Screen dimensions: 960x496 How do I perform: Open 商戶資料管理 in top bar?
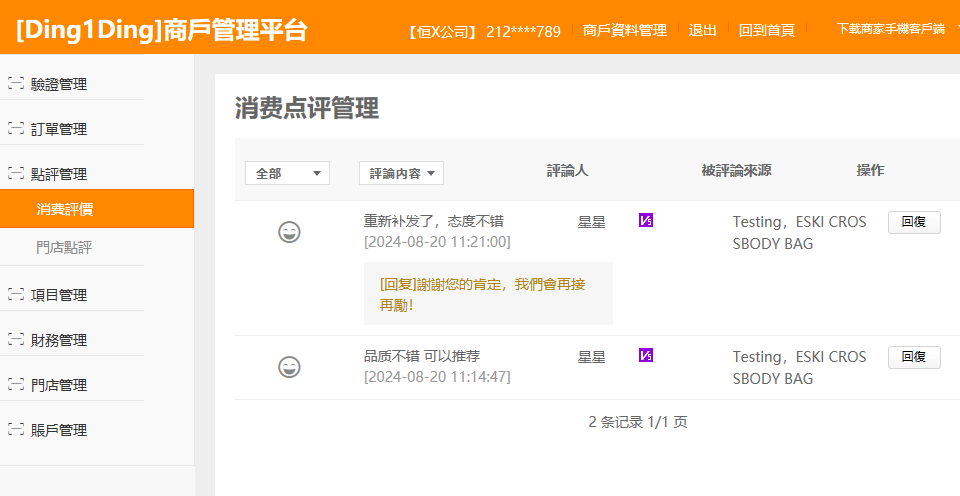[x=624, y=30]
